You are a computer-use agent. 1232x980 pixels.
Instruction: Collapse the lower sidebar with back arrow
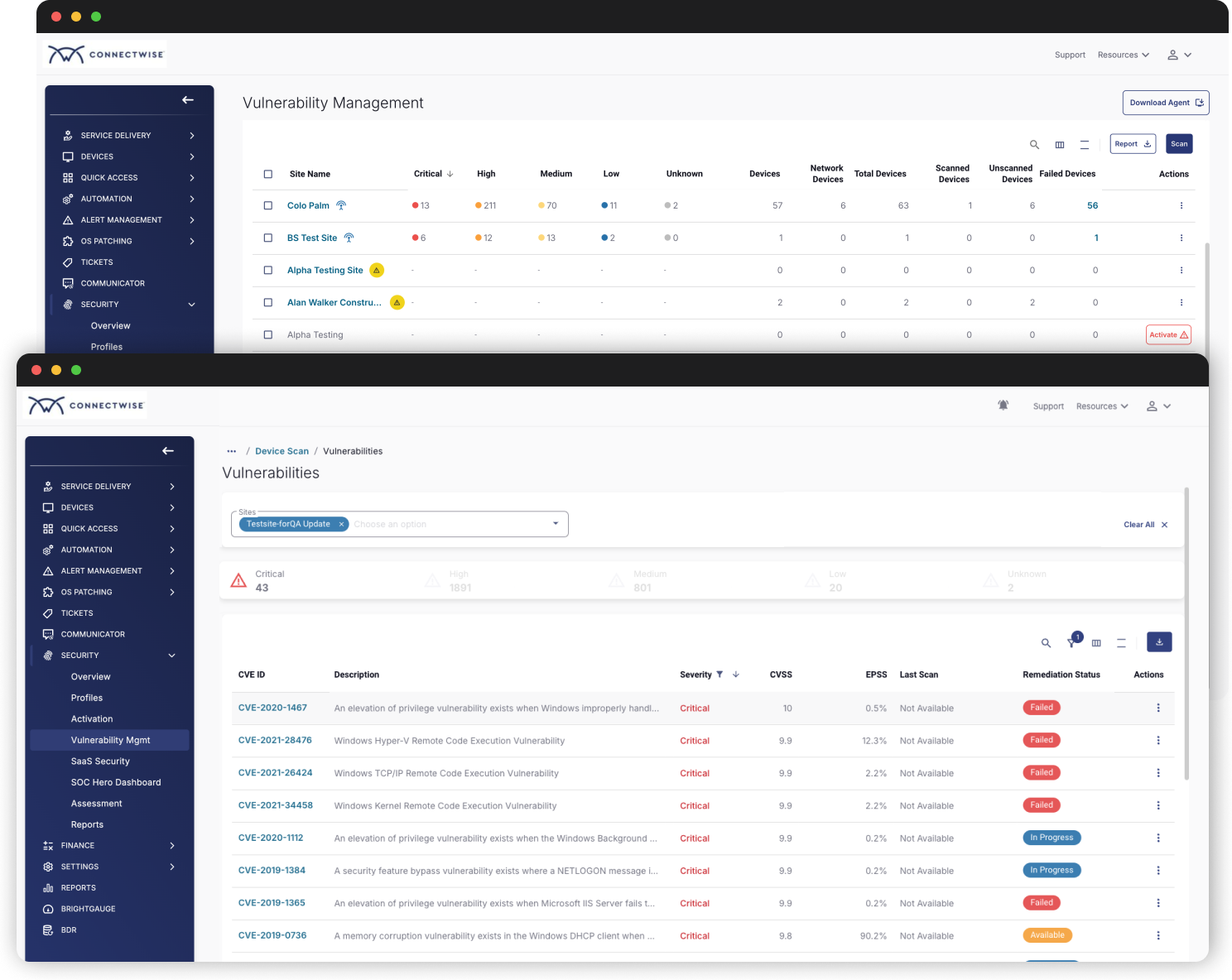[168, 451]
